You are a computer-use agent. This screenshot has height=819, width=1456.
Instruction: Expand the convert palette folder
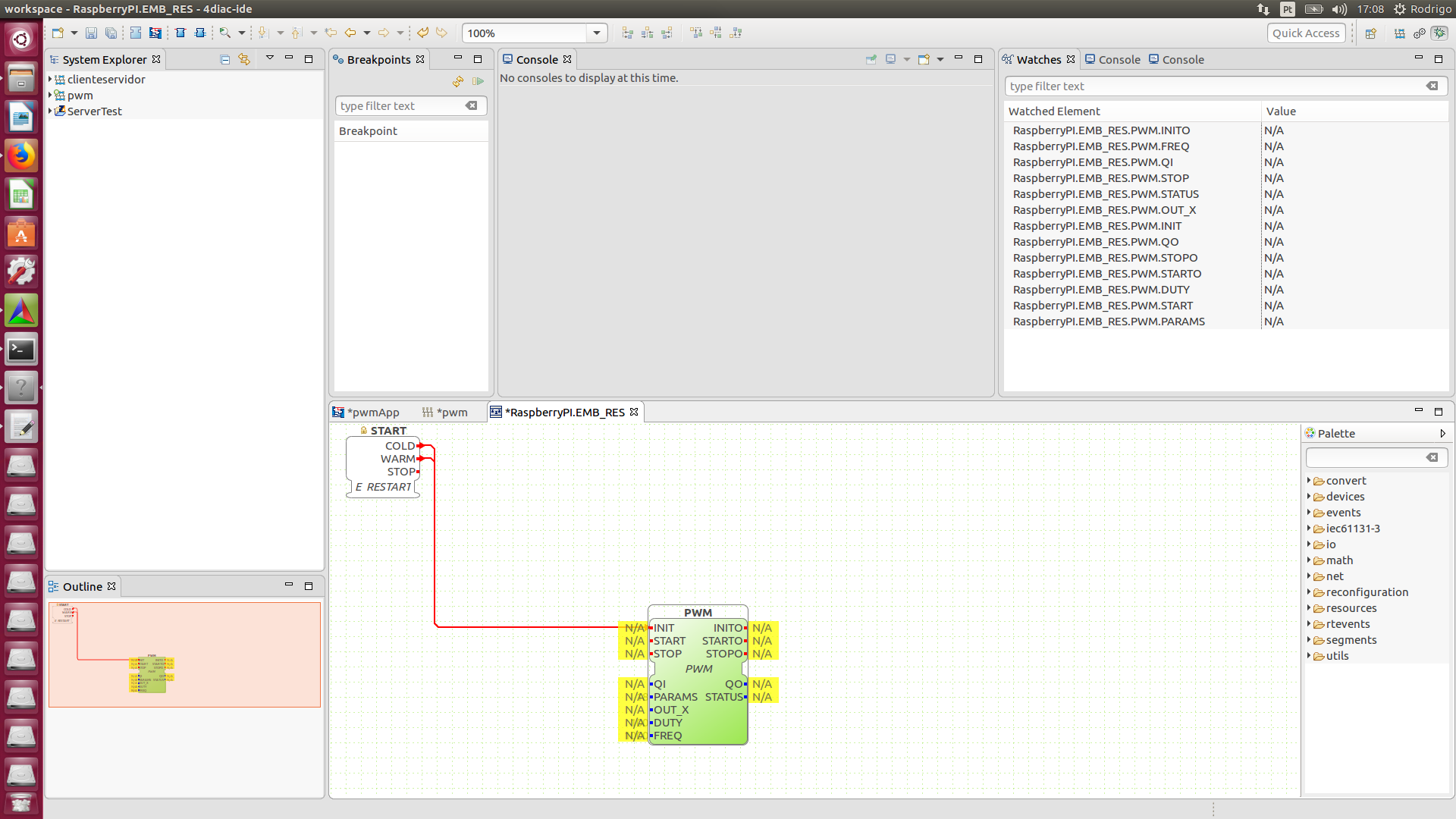1309,480
